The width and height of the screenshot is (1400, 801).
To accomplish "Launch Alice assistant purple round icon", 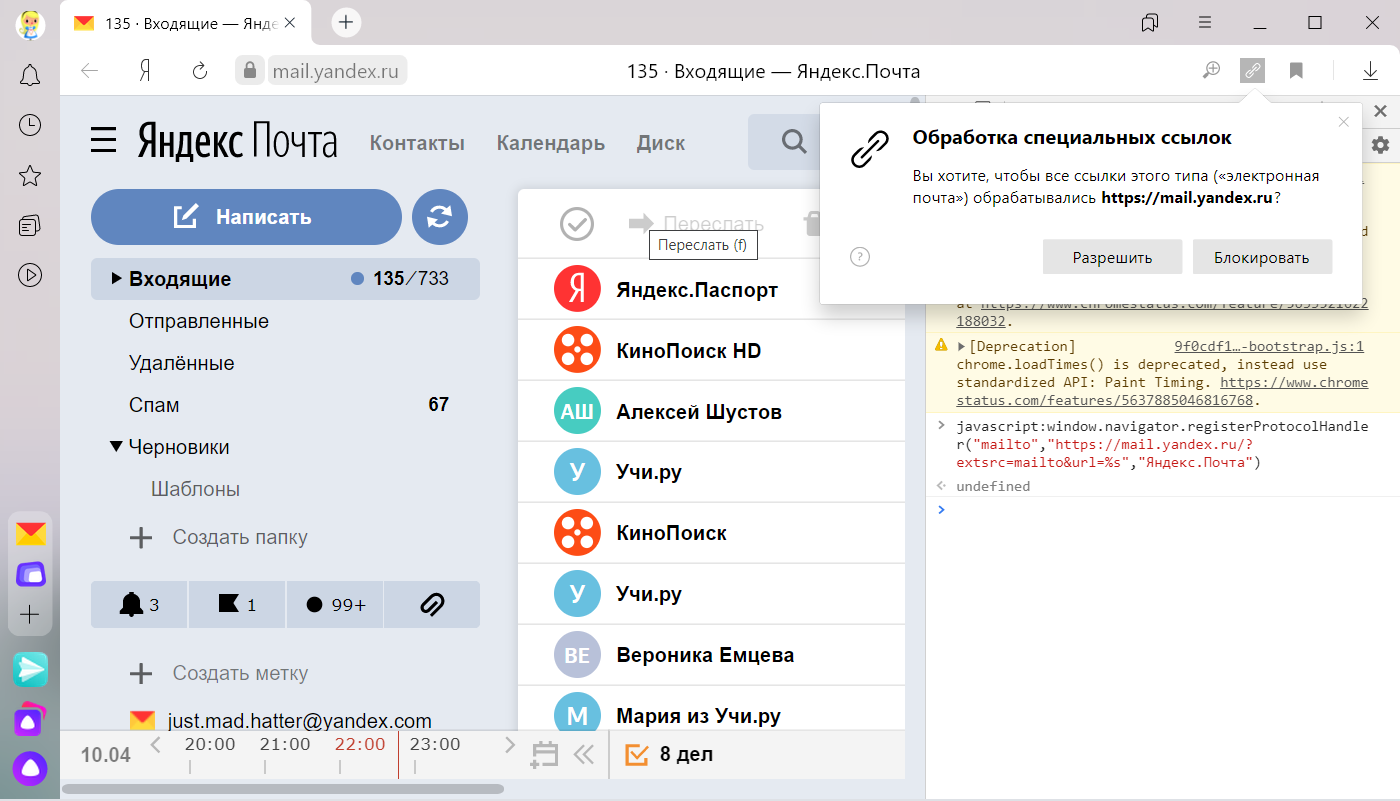I will [x=30, y=767].
